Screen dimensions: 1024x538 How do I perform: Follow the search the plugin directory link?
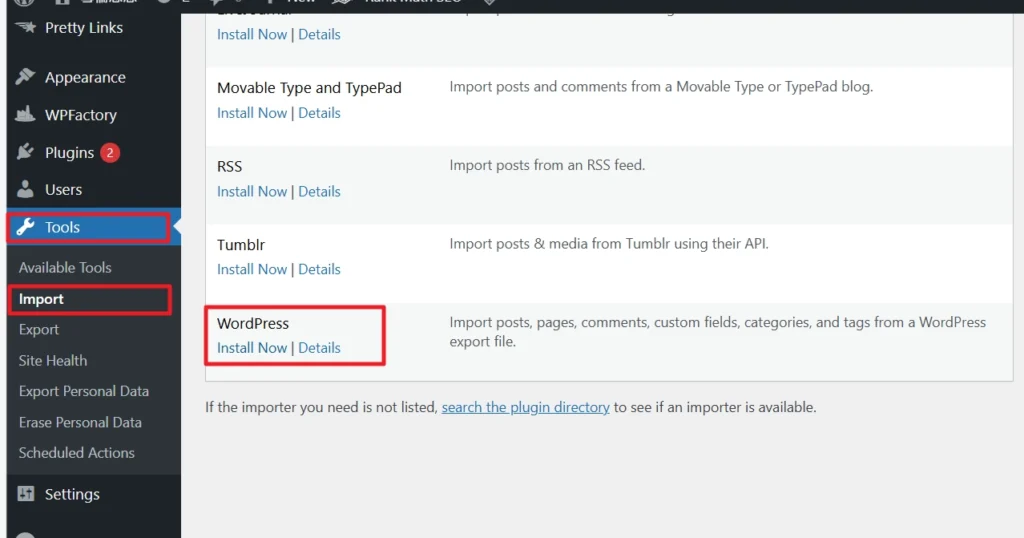[525, 407]
